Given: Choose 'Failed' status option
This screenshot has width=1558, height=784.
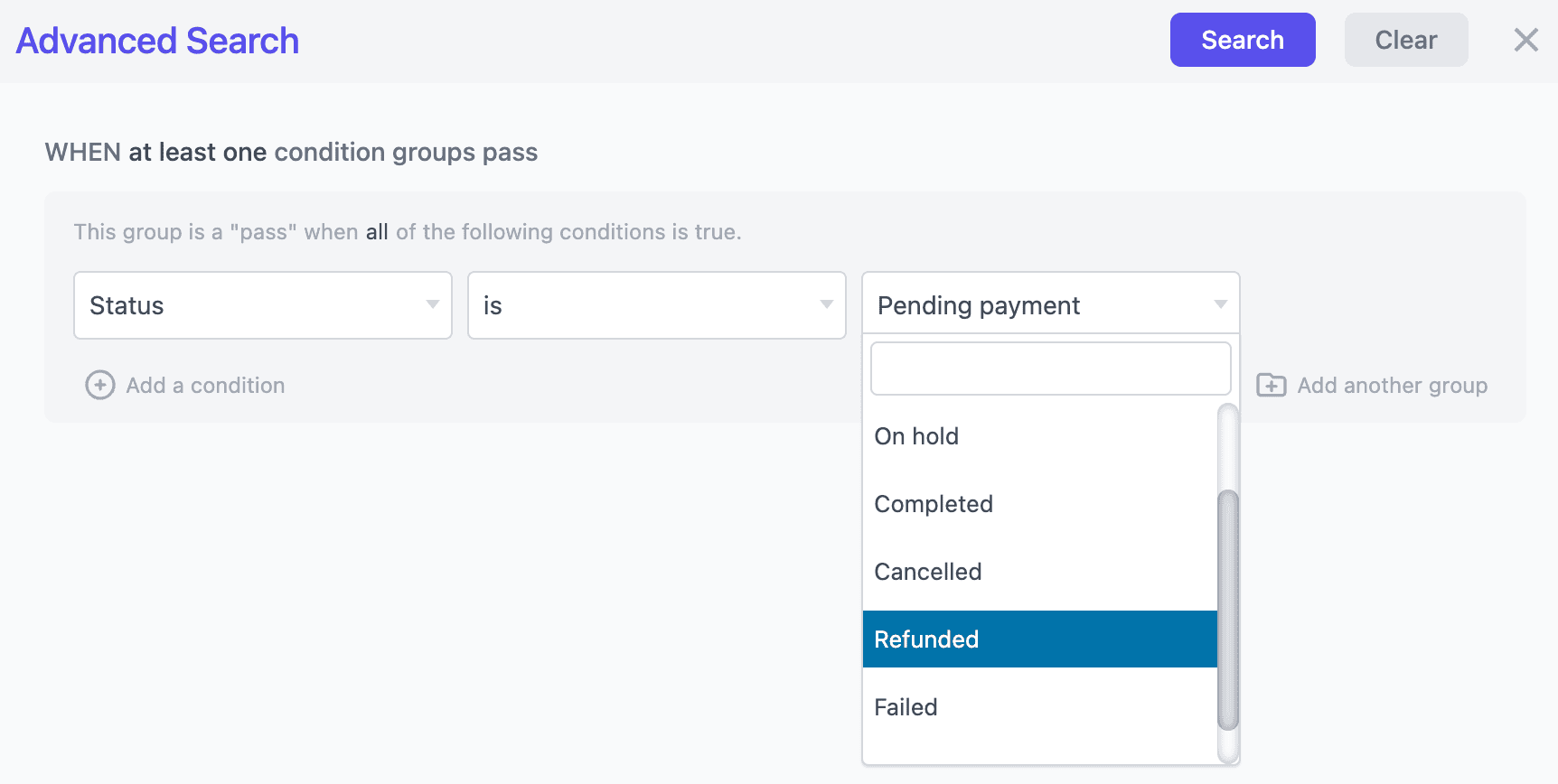Looking at the screenshot, I should coord(1040,707).
